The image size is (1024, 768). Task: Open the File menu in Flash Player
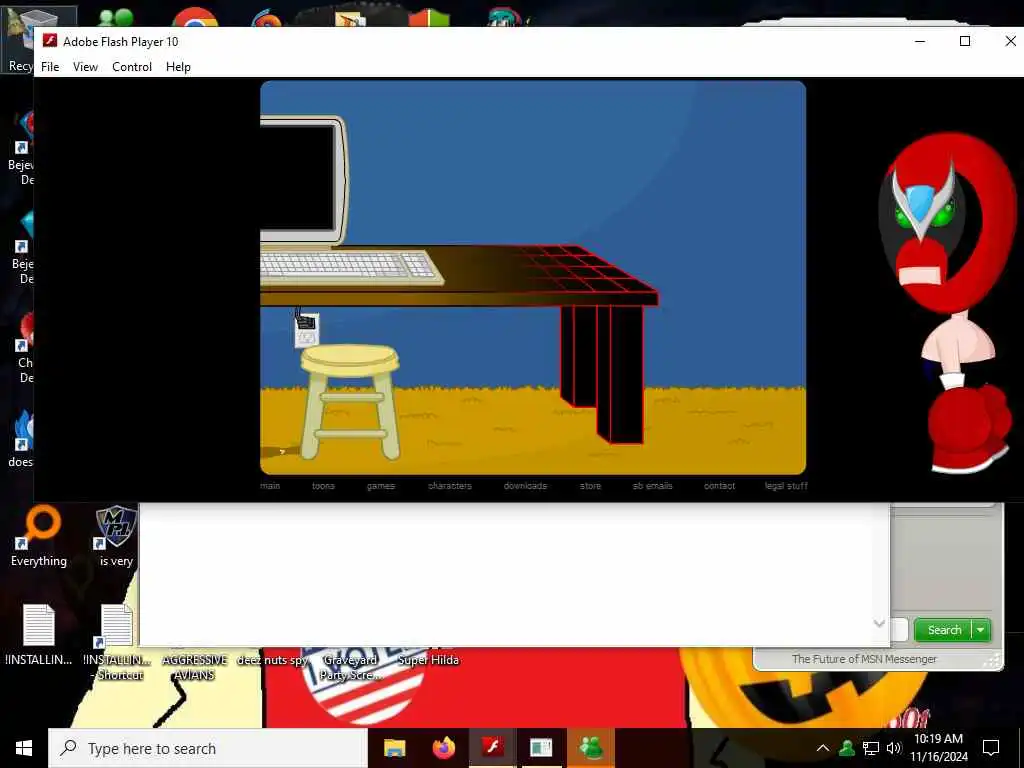(x=50, y=67)
